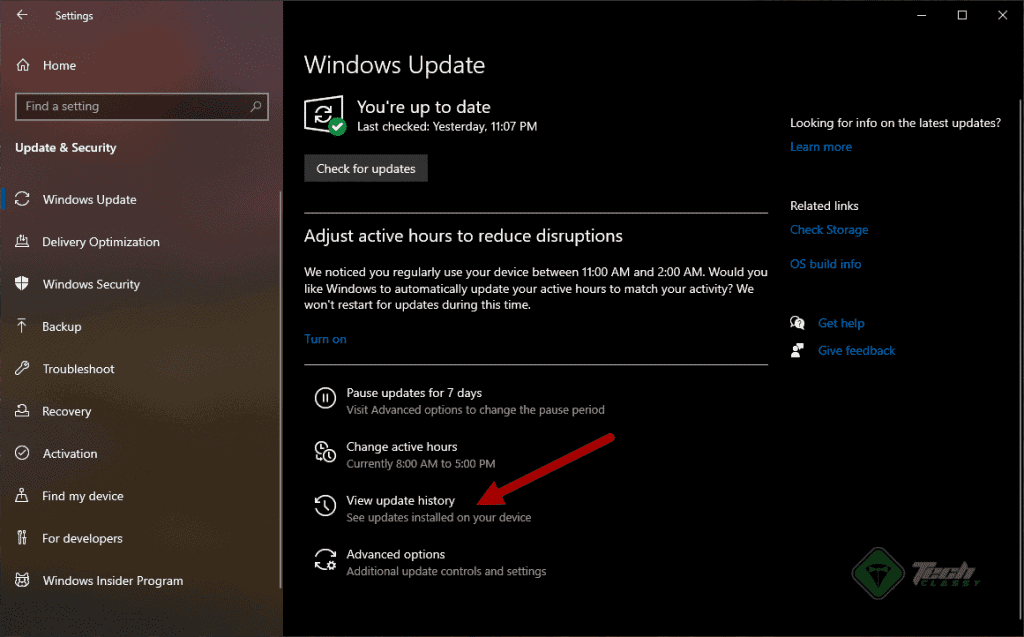Open Advanced options via its gear icon
Screen dimensions: 1024x637
(x=325, y=560)
